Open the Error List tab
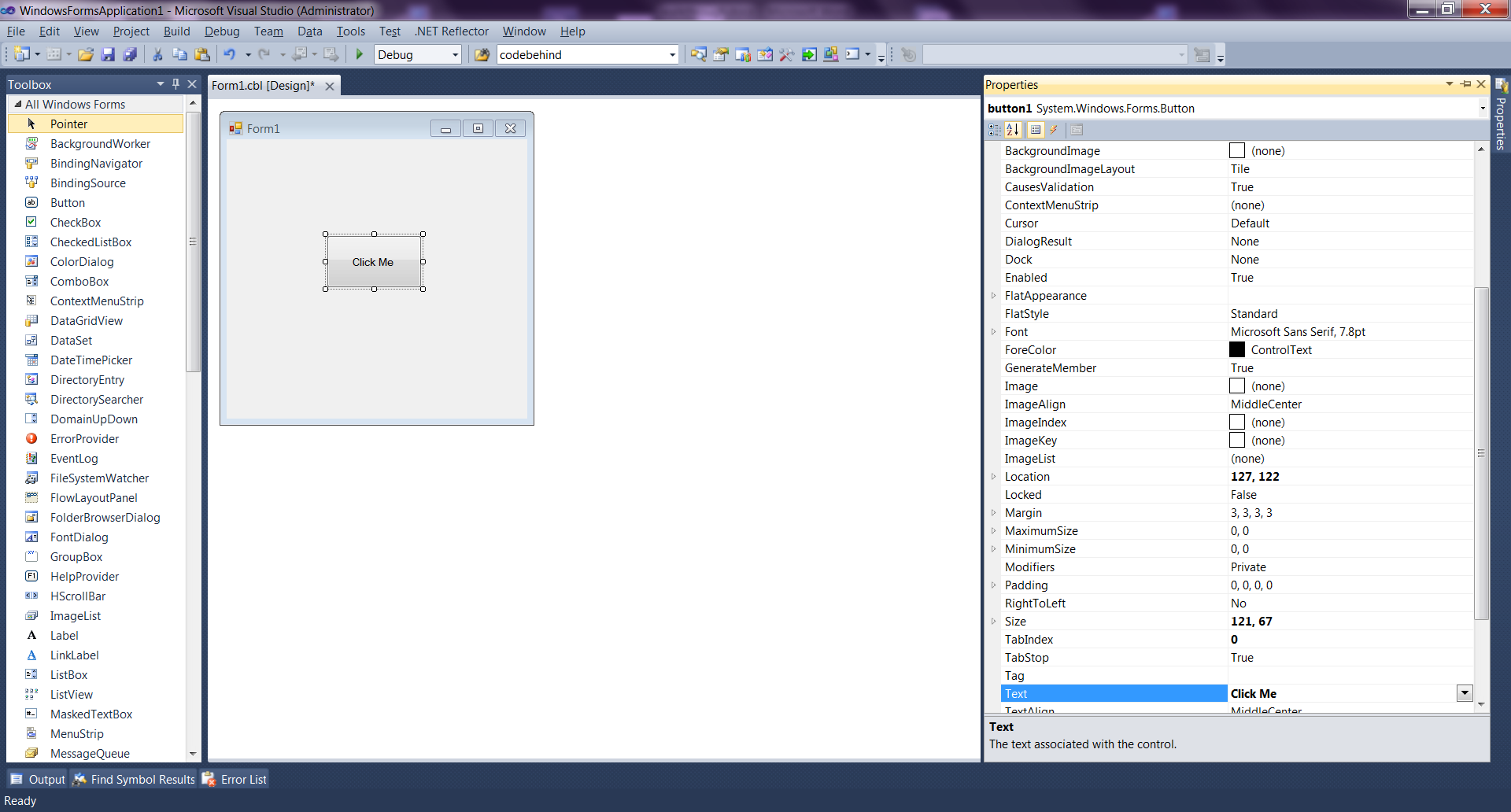 click(235, 779)
